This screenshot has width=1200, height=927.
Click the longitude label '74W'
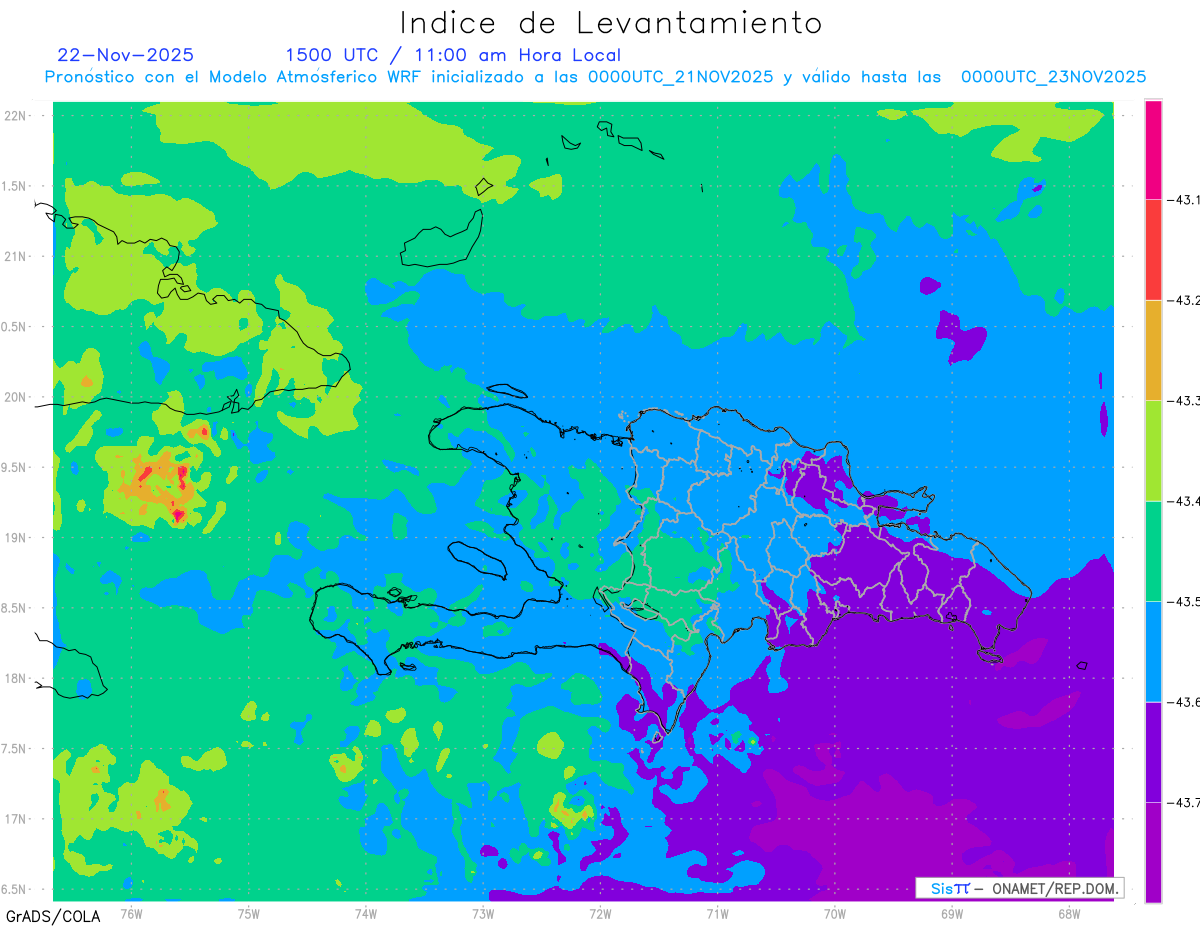click(x=366, y=913)
